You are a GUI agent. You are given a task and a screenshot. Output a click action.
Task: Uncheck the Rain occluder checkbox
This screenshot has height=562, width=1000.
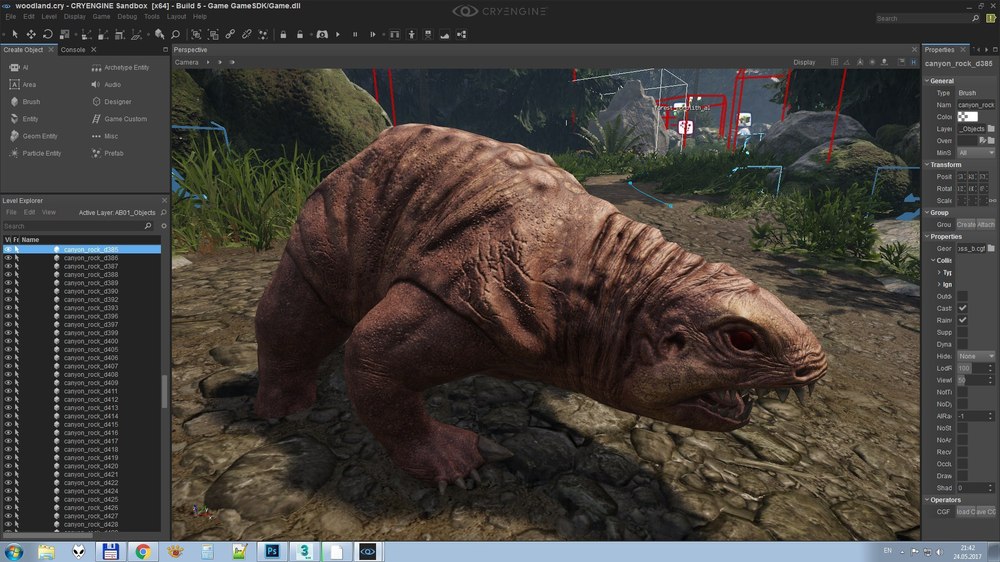pyautogui.click(x=962, y=320)
